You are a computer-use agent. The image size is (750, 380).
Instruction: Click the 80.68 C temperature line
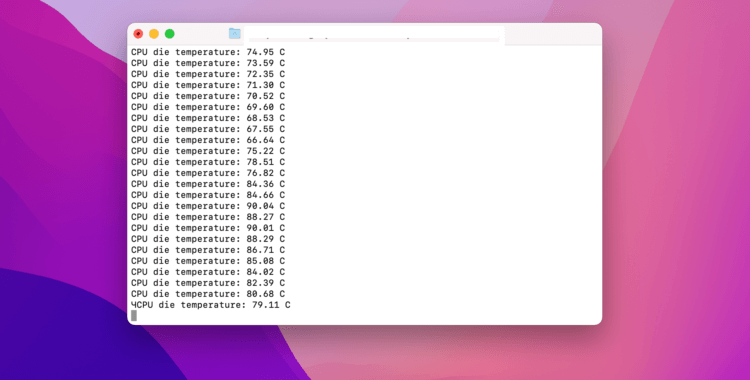tap(208, 294)
